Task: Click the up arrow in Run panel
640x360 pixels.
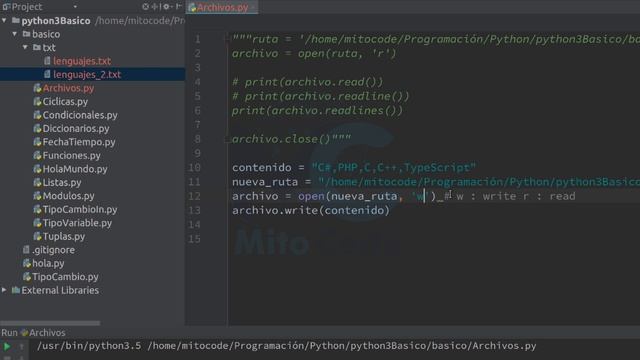Action: tap(21, 347)
